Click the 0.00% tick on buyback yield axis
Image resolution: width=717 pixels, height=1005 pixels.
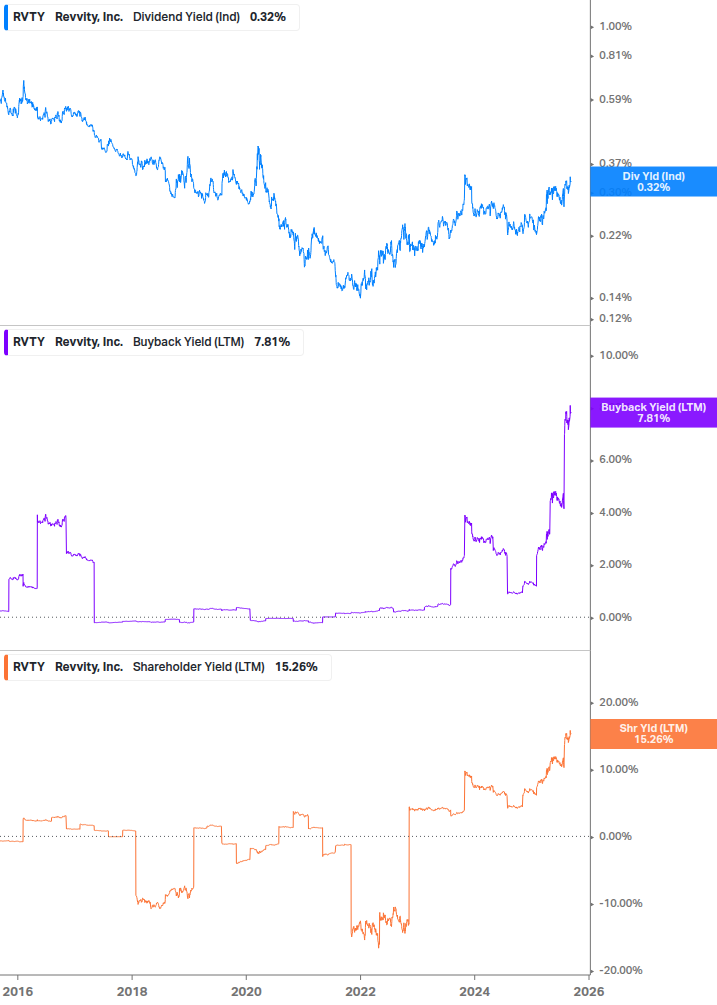(x=615, y=617)
